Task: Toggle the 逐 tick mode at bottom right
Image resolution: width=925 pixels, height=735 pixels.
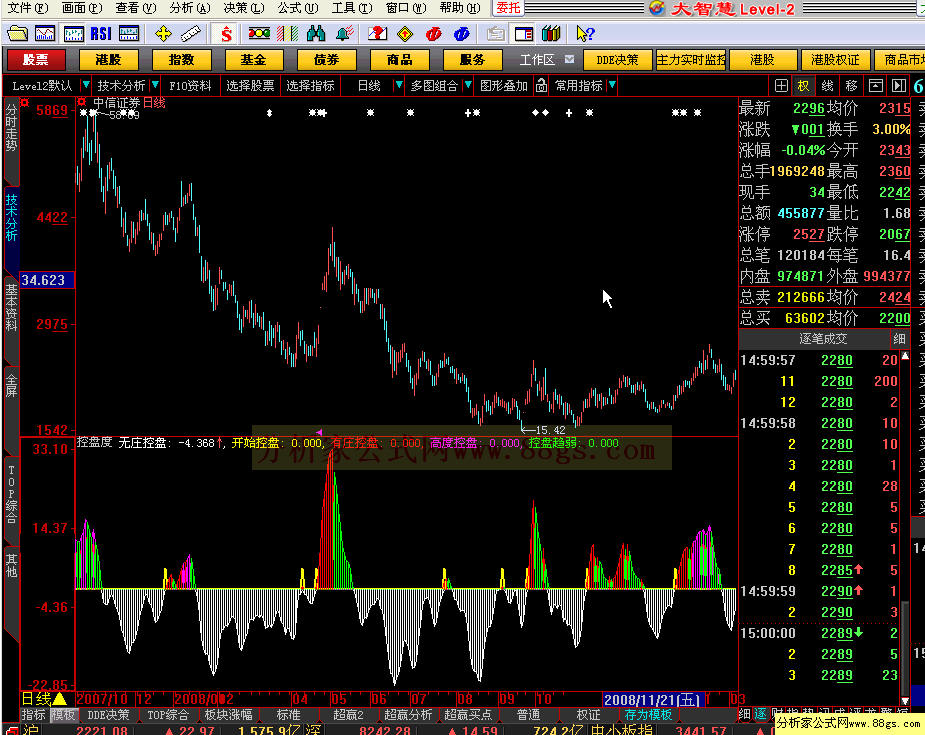Action: pos(761,714)
